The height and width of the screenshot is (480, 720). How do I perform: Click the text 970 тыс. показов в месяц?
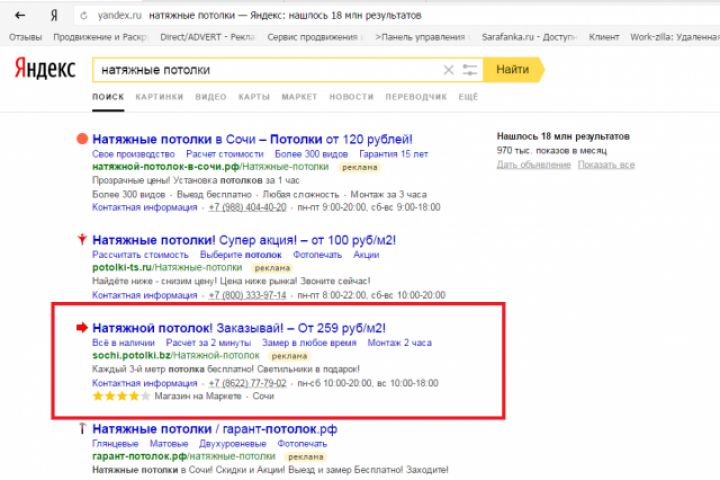(x=551, y=151)
